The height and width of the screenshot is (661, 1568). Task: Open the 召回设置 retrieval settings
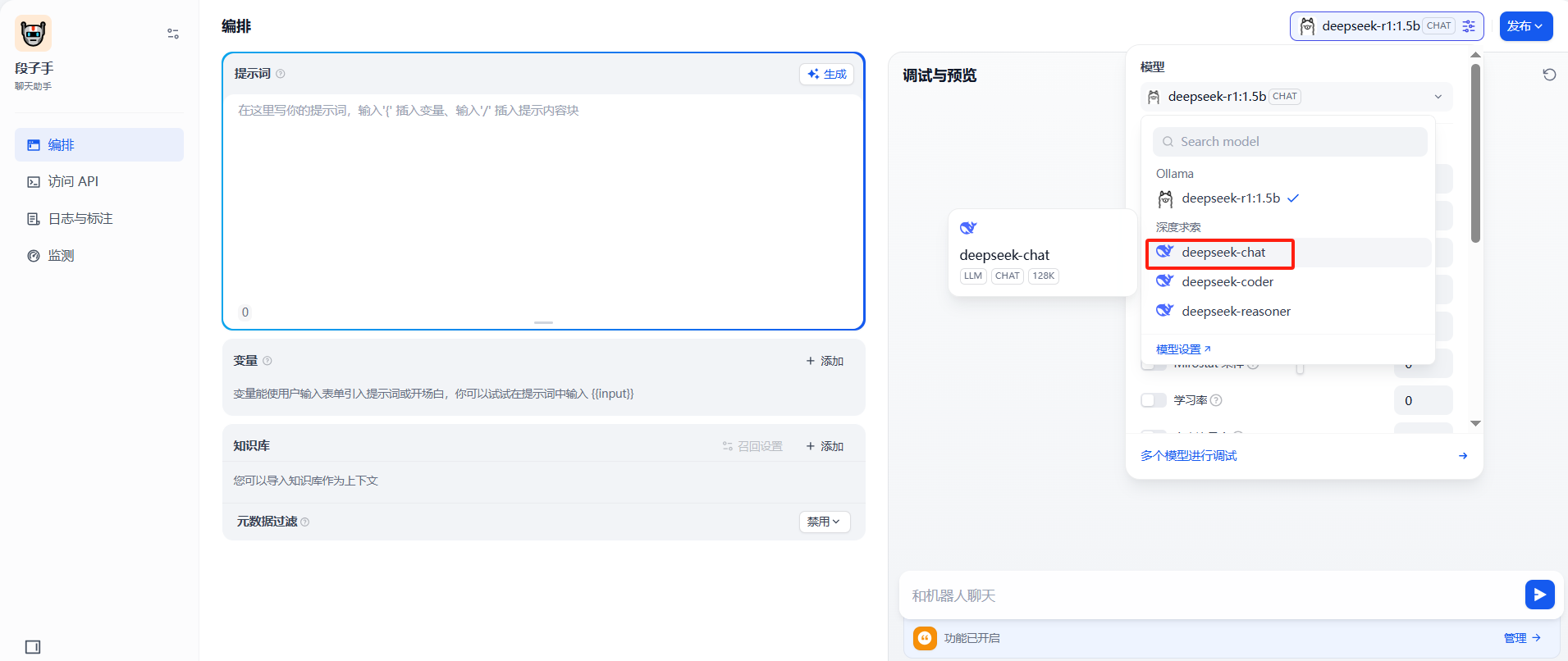click(752, 446)
